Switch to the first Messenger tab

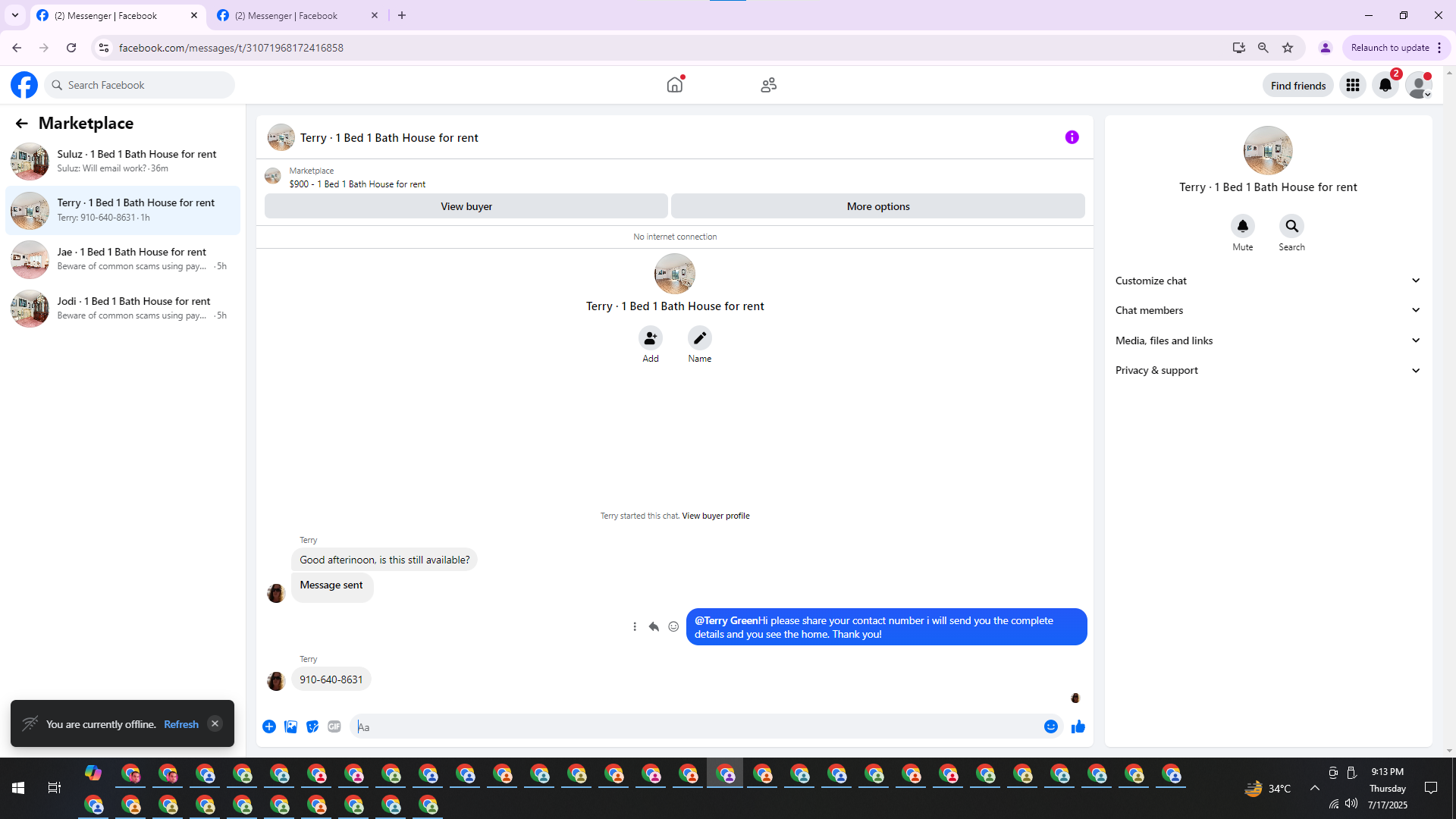[x=118, y=16]
